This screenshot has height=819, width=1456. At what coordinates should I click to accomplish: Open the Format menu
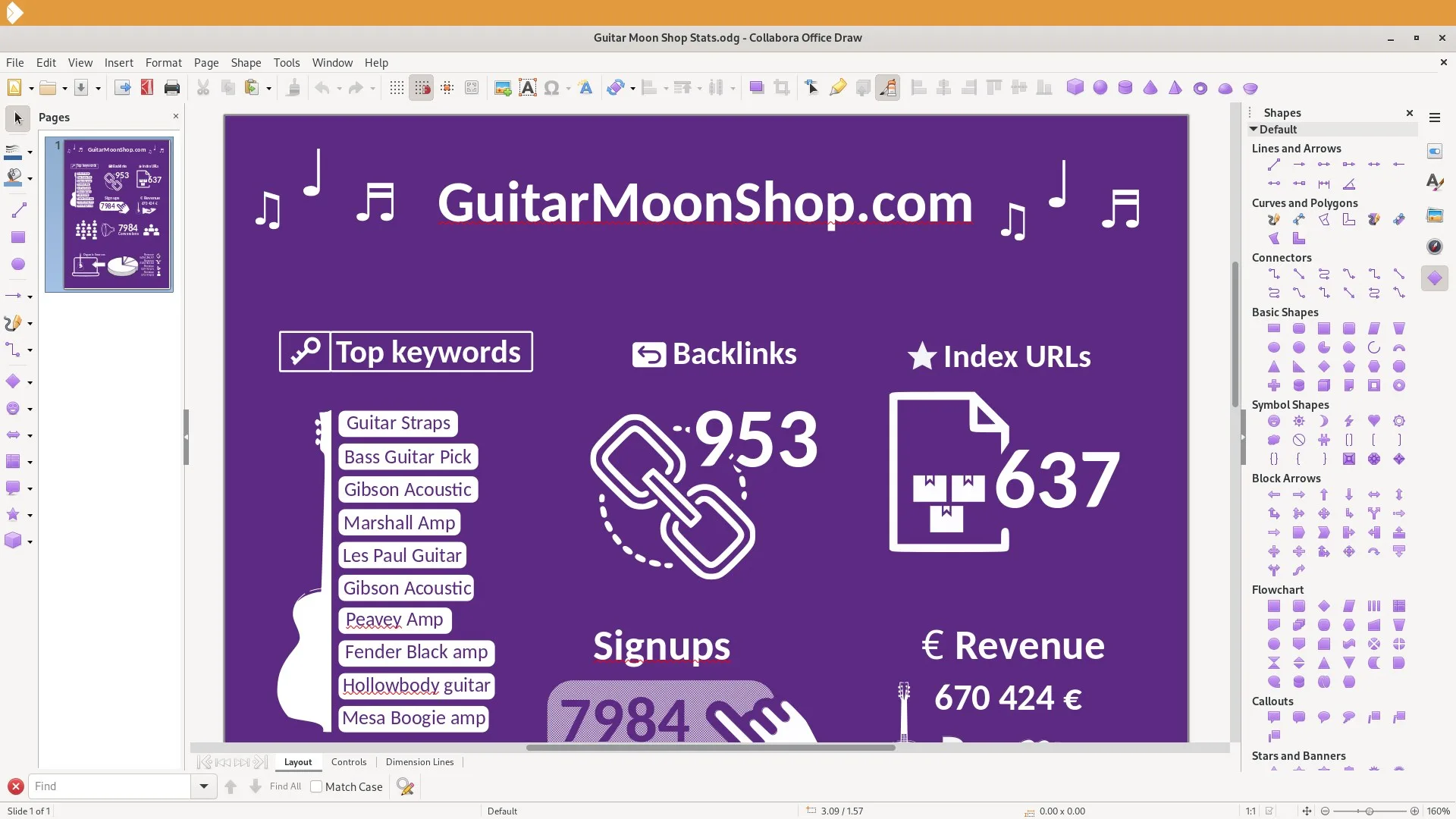click(164, 63)
